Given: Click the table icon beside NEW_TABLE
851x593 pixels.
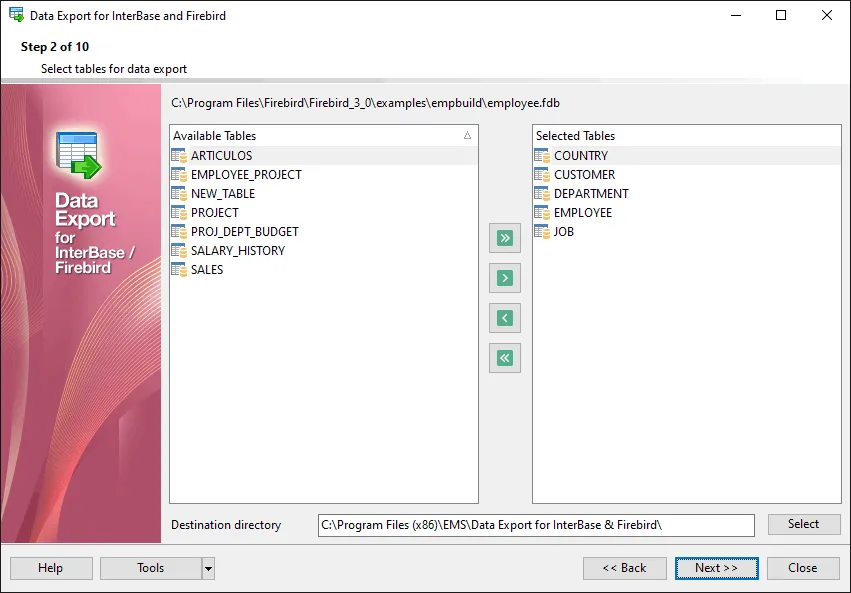Looking at the screenshot, I should tap(179, 194).
